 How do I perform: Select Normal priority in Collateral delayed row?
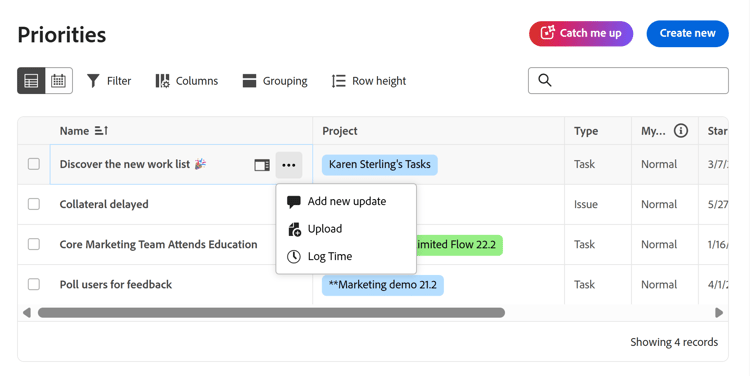pyautogui.click(x=659, y=204)
